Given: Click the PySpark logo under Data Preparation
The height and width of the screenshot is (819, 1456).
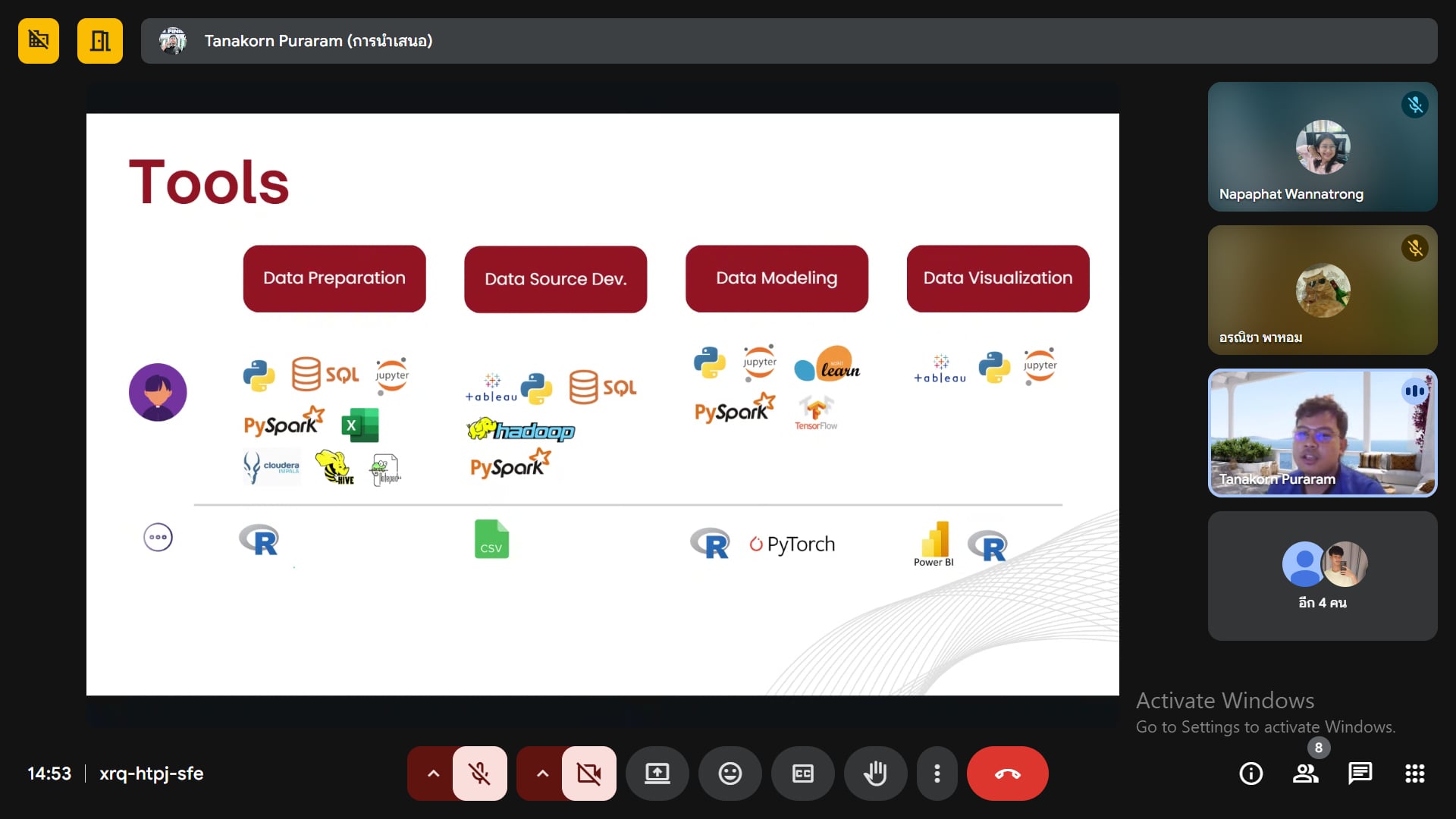Looking at the screenshot, I should (x=284, y=422).
